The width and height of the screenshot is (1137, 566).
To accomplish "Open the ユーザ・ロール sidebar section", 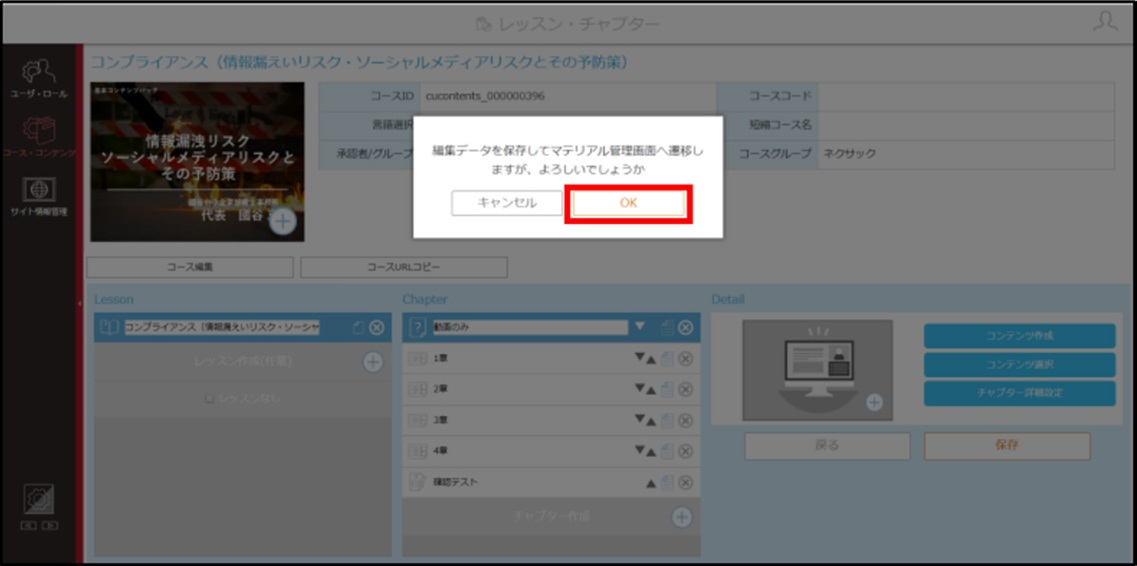I will point(38,79).
